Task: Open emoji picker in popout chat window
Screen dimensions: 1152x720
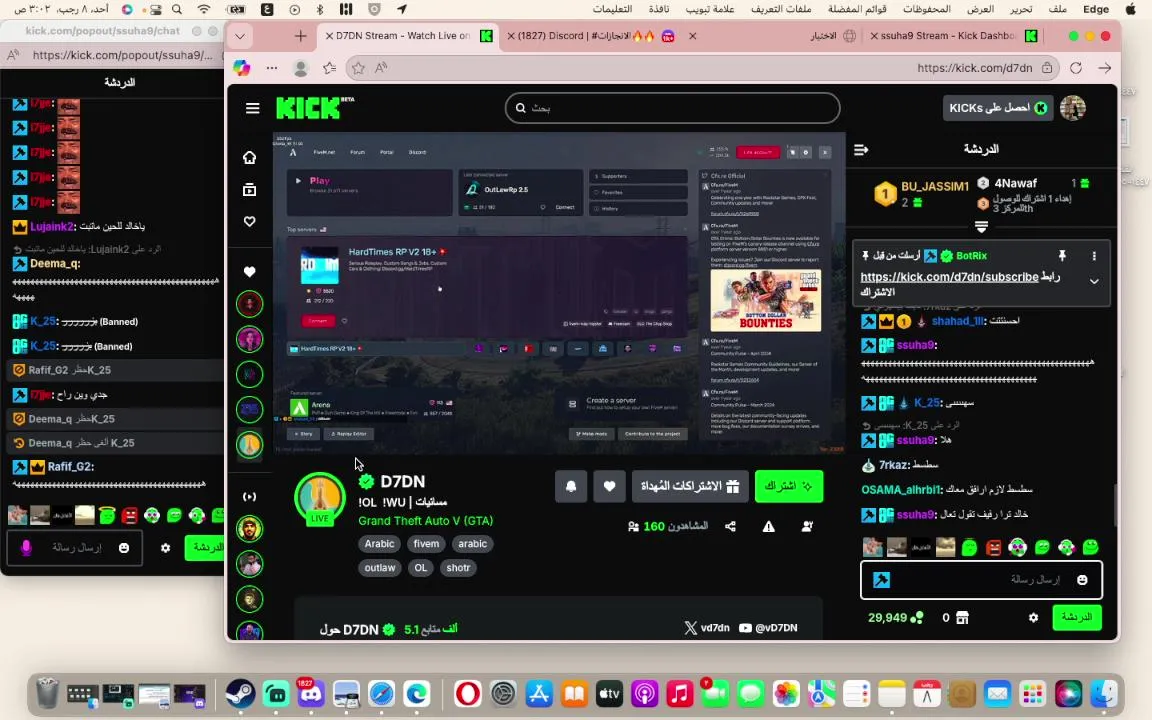Action: 123,548
